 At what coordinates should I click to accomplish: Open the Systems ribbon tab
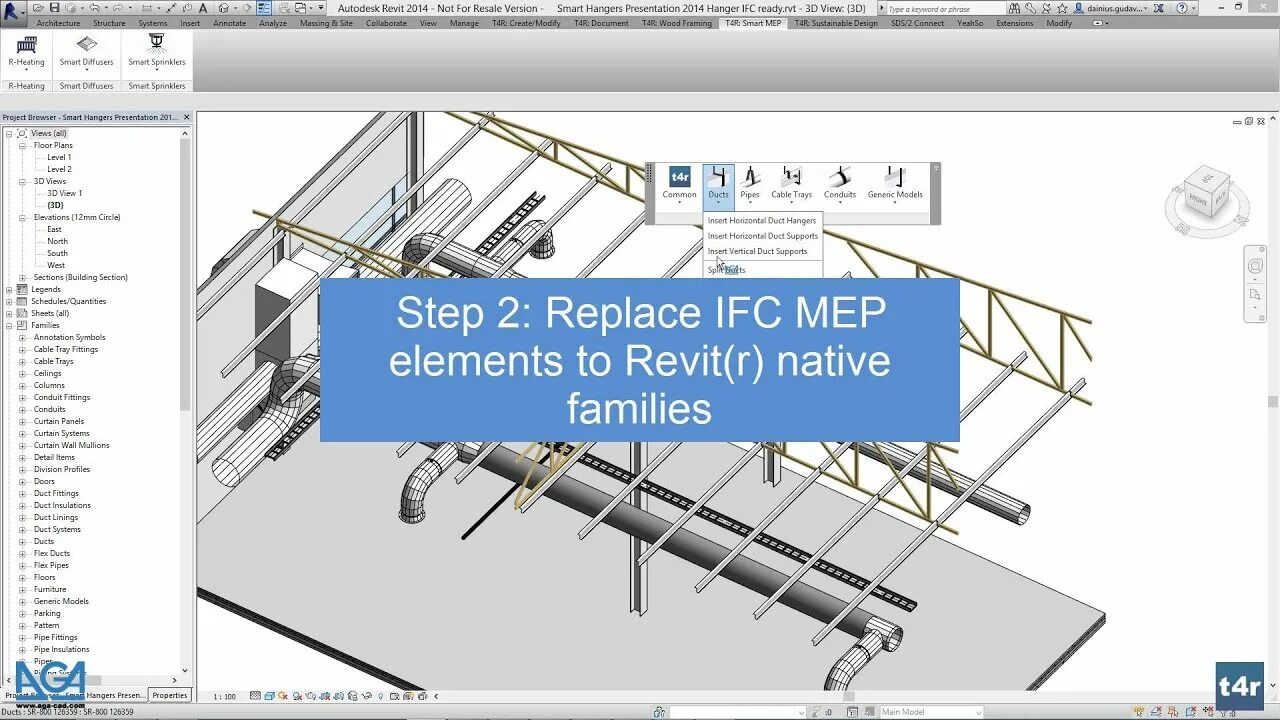(153, 22)
